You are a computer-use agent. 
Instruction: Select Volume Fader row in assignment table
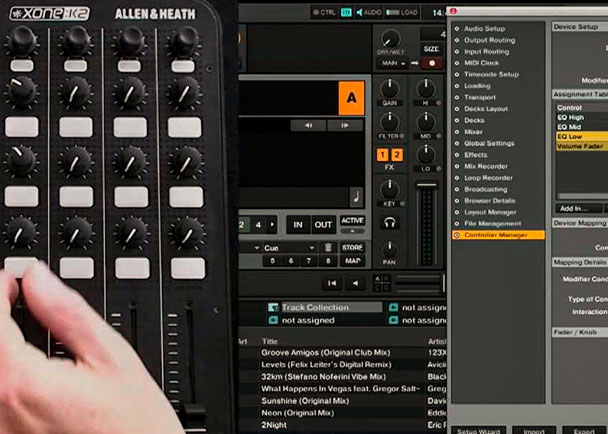click(x=582, y=146)
